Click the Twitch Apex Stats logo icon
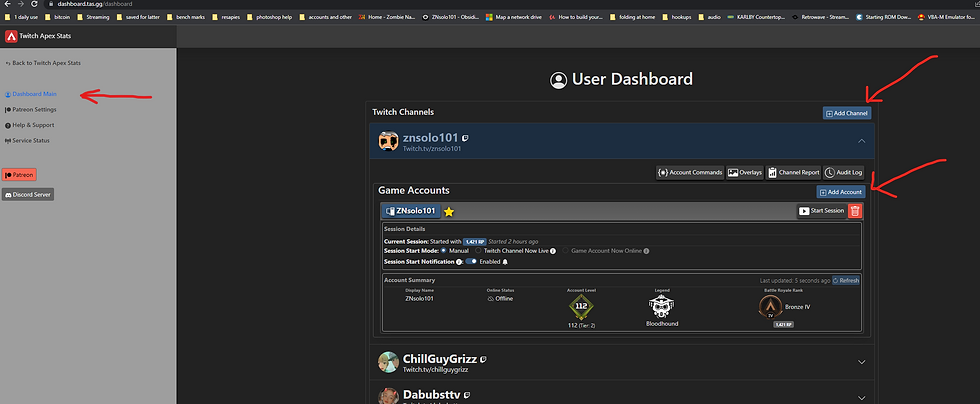Viewport: 980px width, 404px height. (11, 36)
